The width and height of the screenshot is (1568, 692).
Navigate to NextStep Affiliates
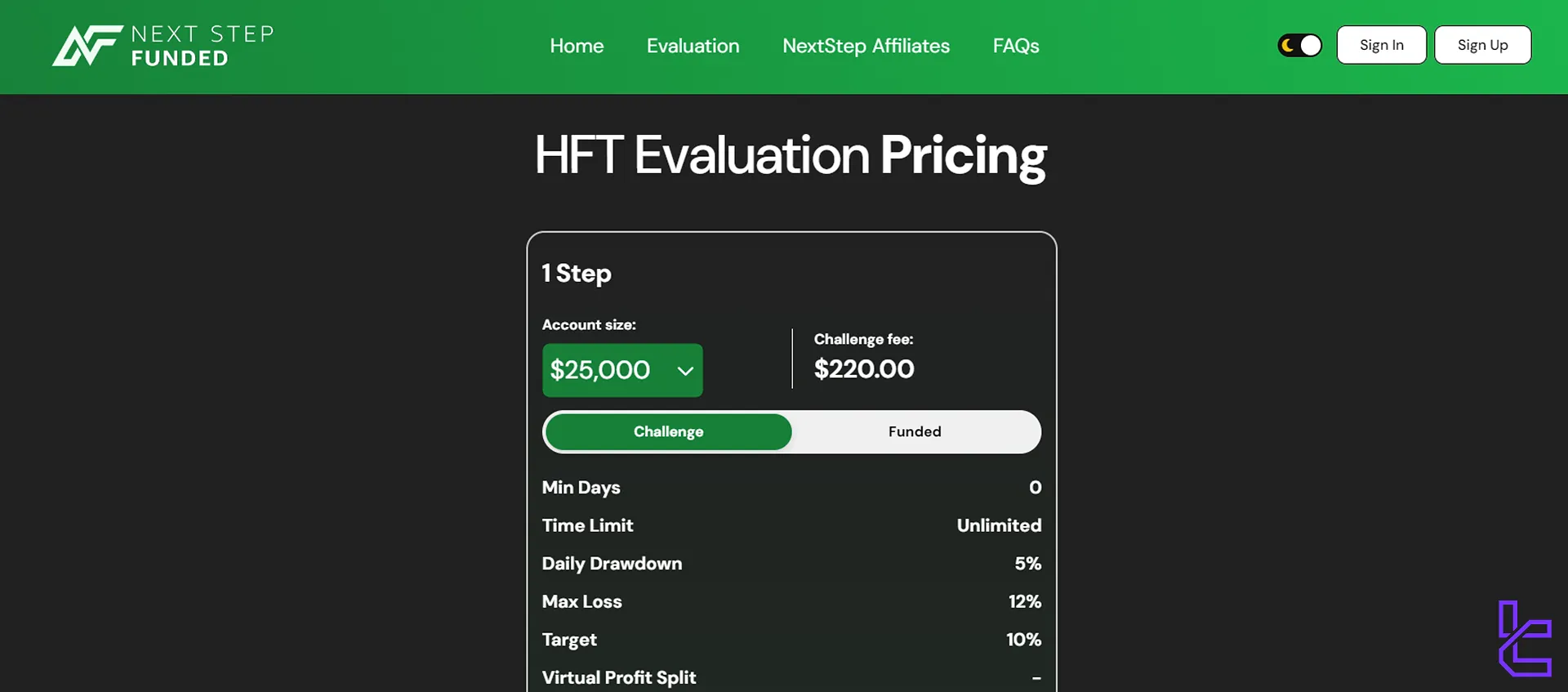866,46
